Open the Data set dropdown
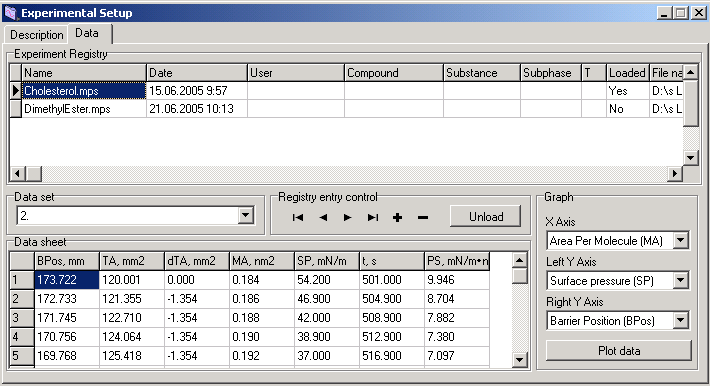 point(246,216)
